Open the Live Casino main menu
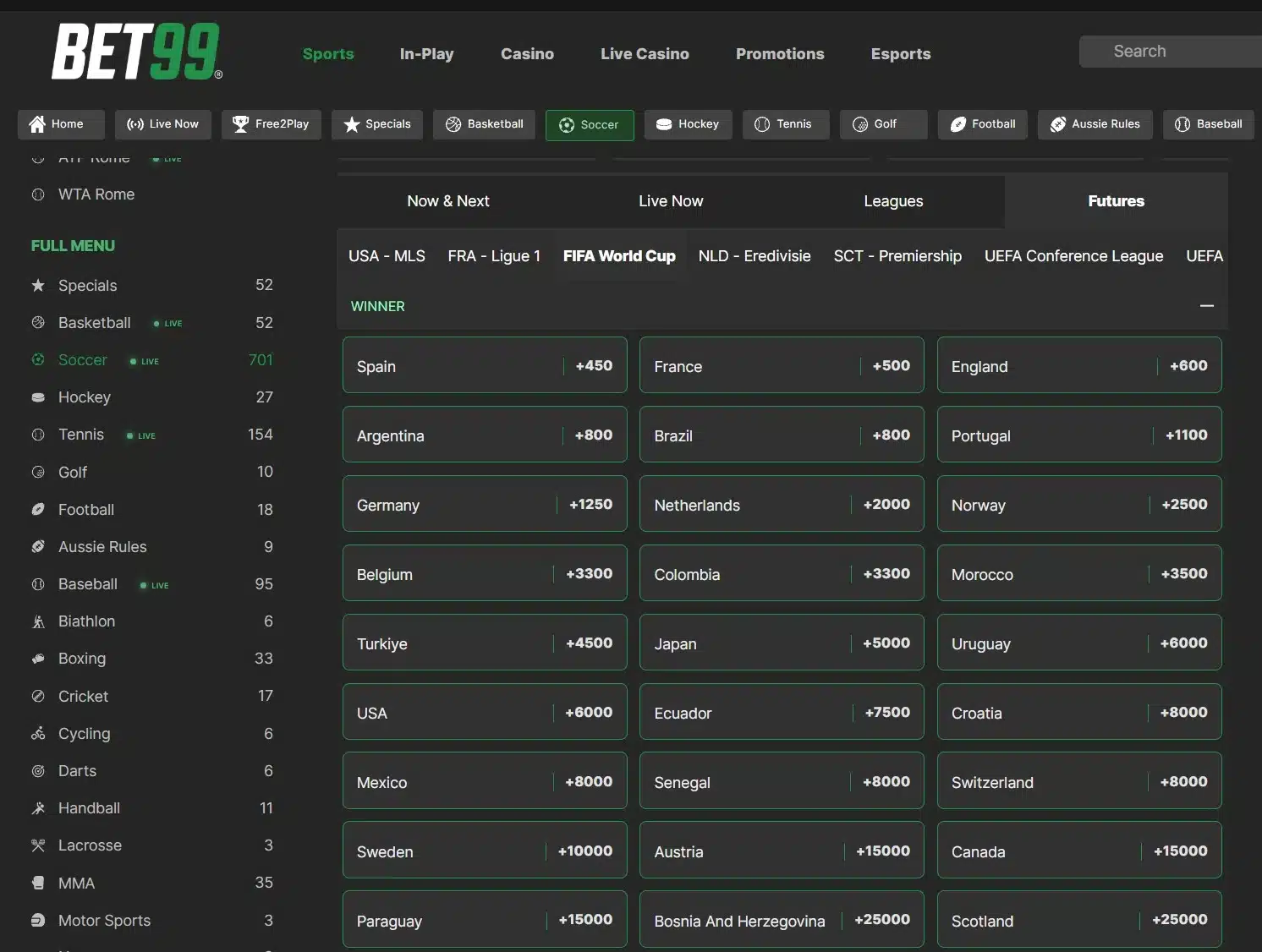Viewport: 1262px width, 952px height. click(x=645, y=53)
